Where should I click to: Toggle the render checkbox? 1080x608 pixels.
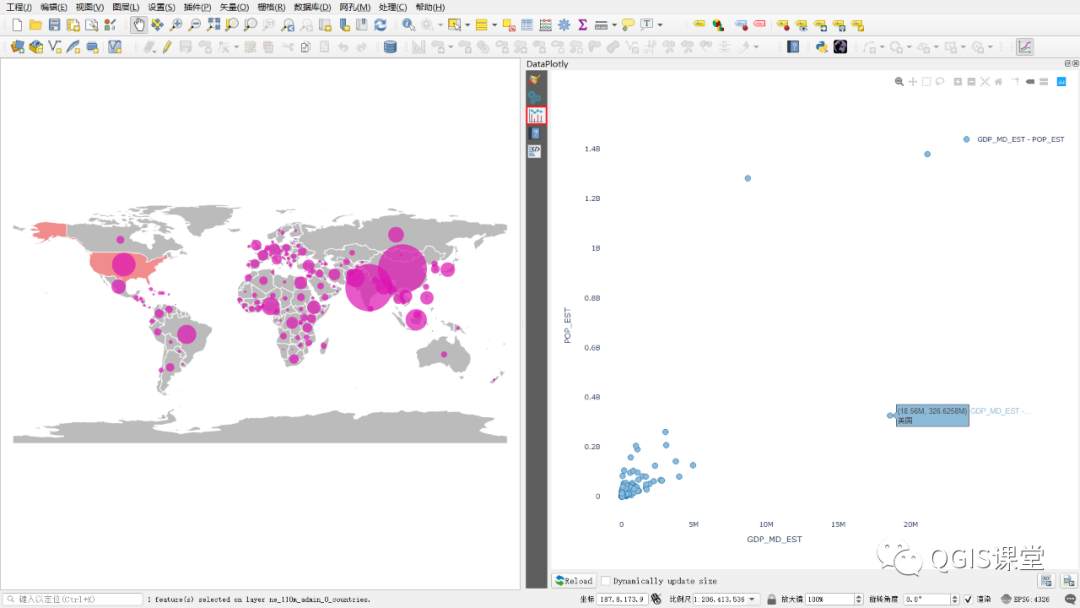click(968, 599)
